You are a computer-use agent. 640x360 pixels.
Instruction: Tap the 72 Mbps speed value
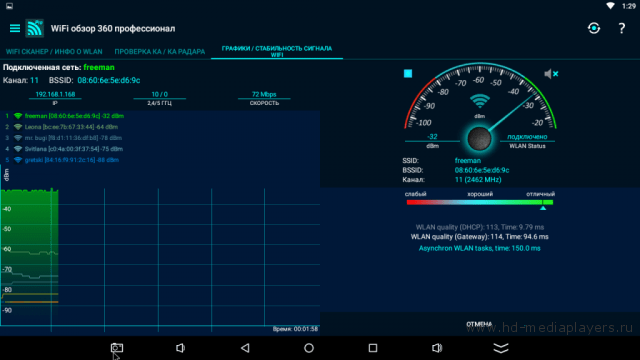264,94
